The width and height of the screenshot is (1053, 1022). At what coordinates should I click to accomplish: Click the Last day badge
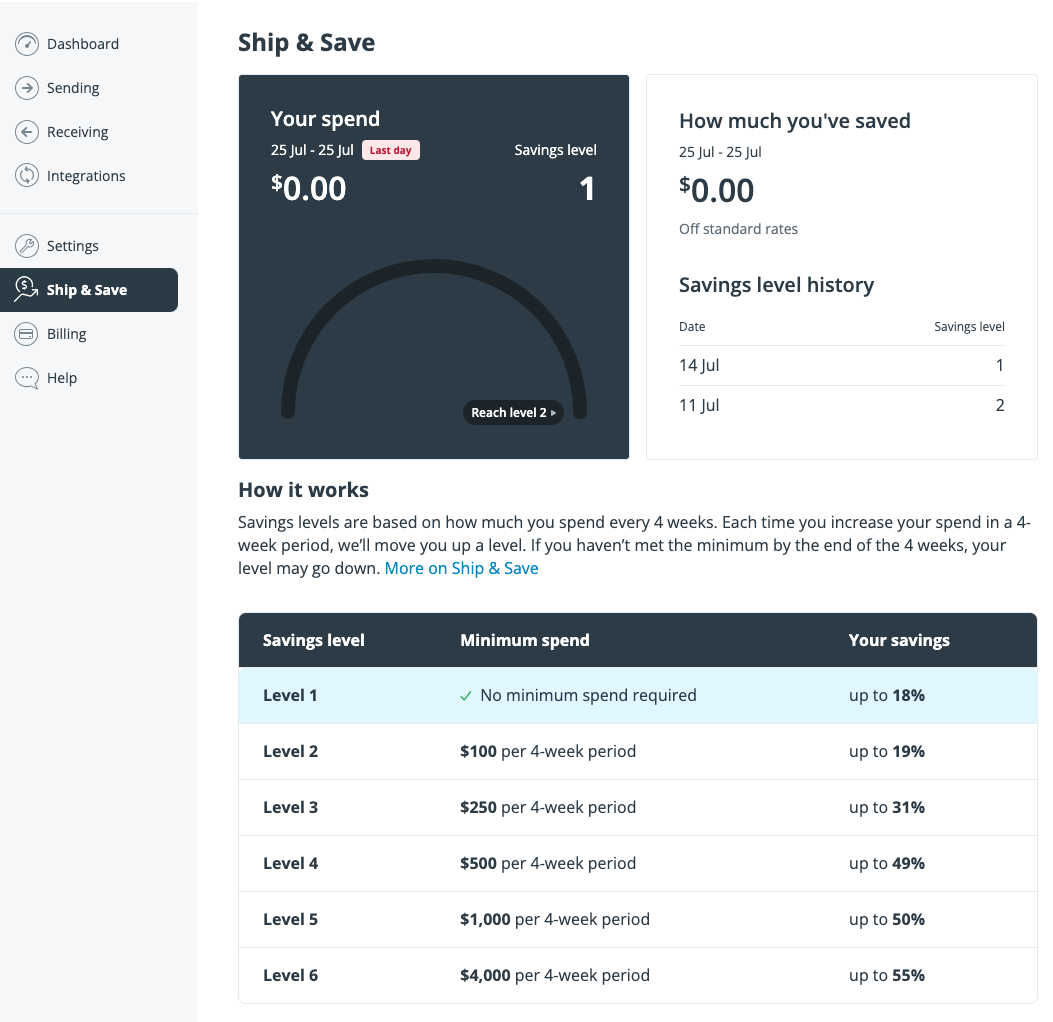[x=390, y=150]
